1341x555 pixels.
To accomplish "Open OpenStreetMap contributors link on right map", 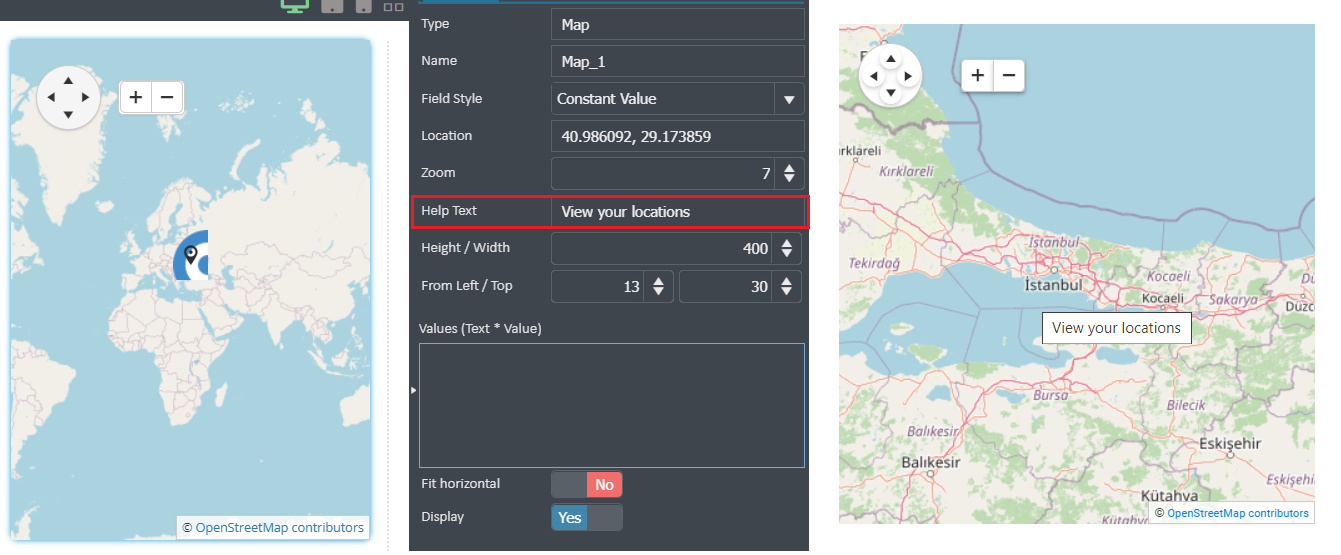I will pos(1238,513).
